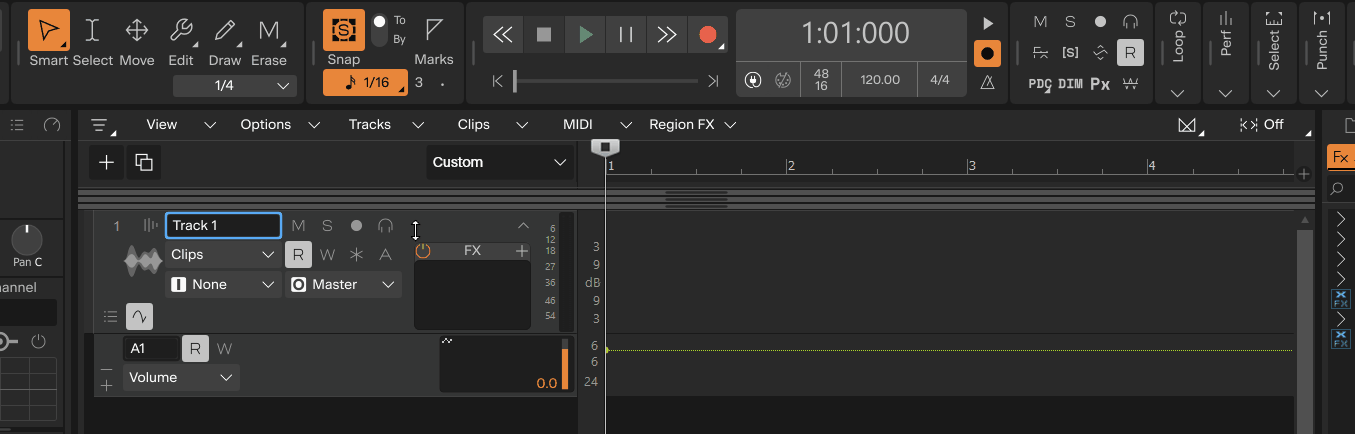Select the Smart tool
The width and height of the screenshot is (1355, 434).
click(48, 31)
